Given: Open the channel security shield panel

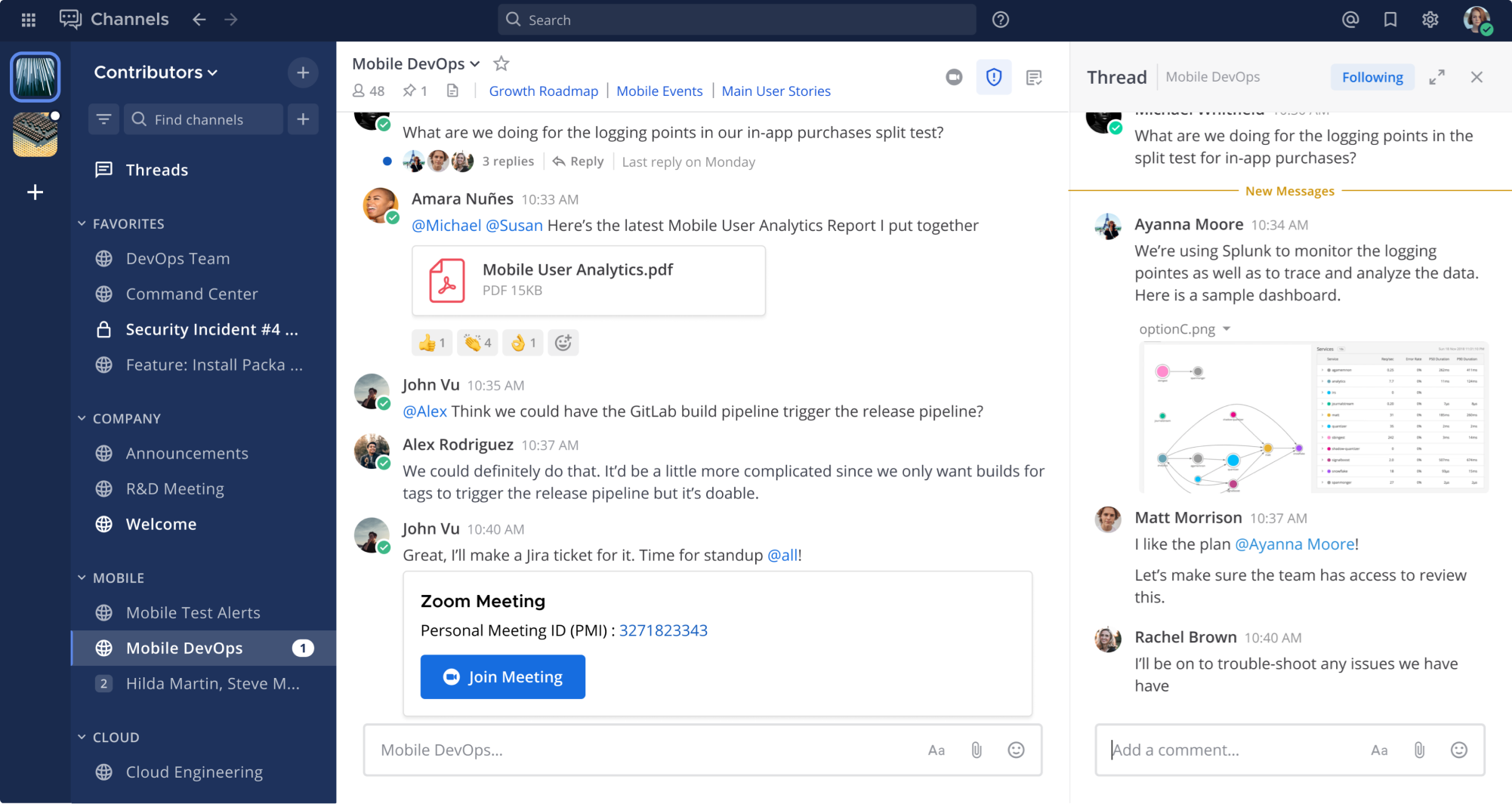Looking at the screenshot, I should coord(993,77).
